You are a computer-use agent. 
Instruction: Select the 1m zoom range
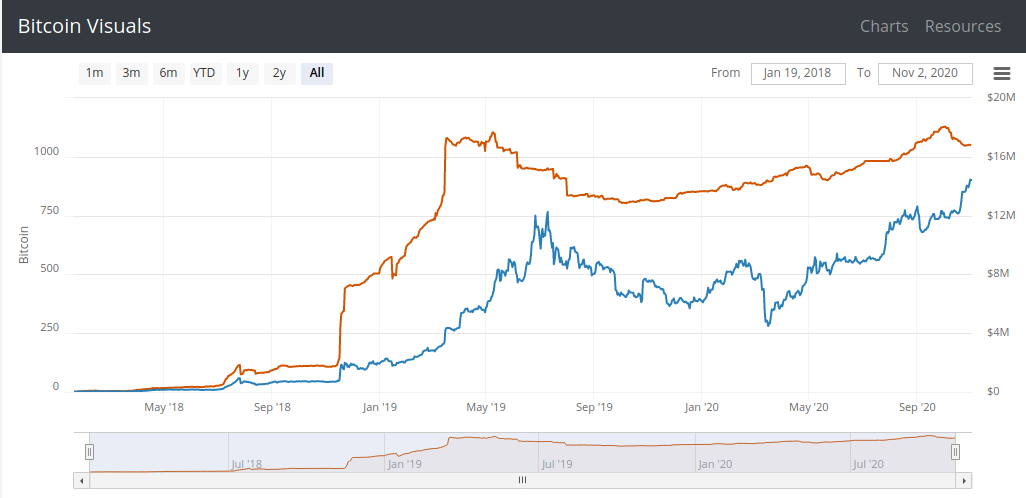[x=94, y=73]
